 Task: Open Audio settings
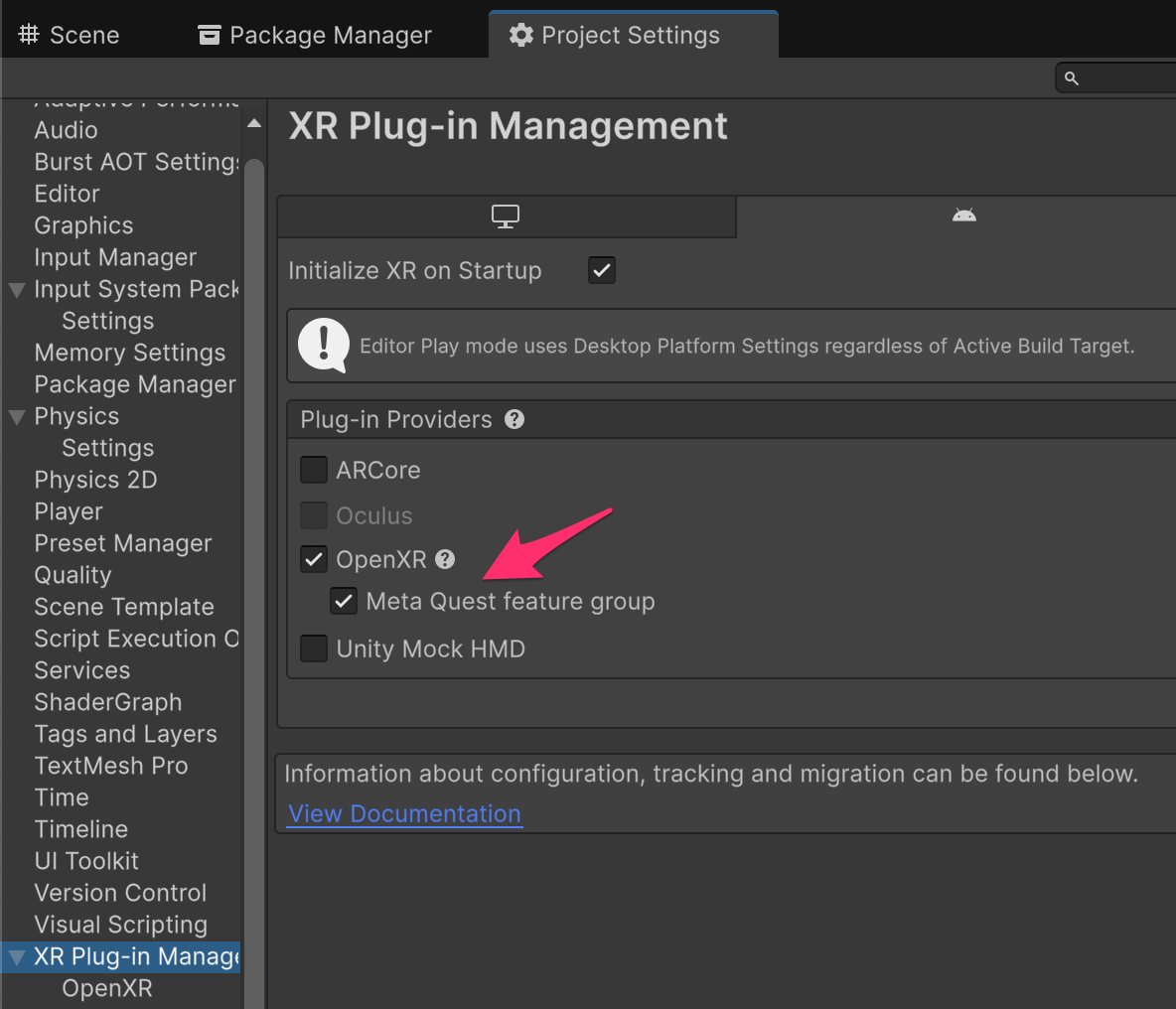(66, 130)
